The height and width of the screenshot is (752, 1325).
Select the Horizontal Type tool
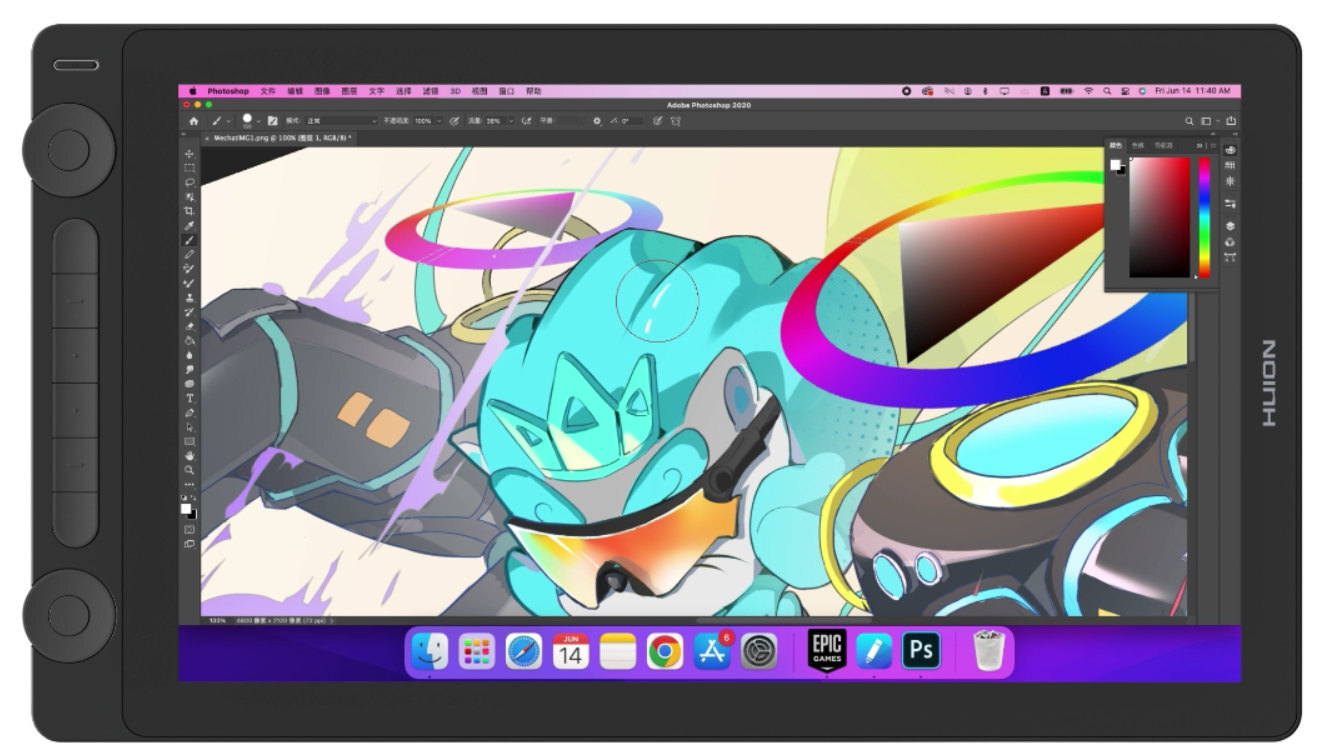[189, 398]
